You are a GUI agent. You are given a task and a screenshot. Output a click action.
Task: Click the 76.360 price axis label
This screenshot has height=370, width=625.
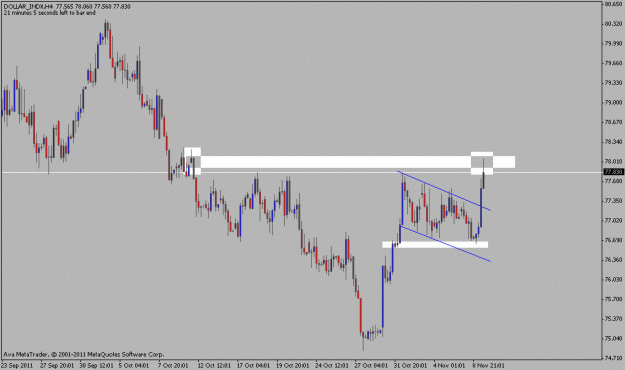(614, 260)
